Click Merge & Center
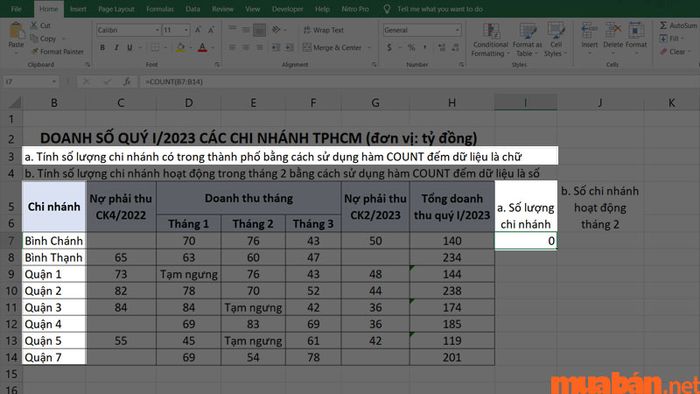This screenshot has height=394, width=700. [x=332, y=47]
